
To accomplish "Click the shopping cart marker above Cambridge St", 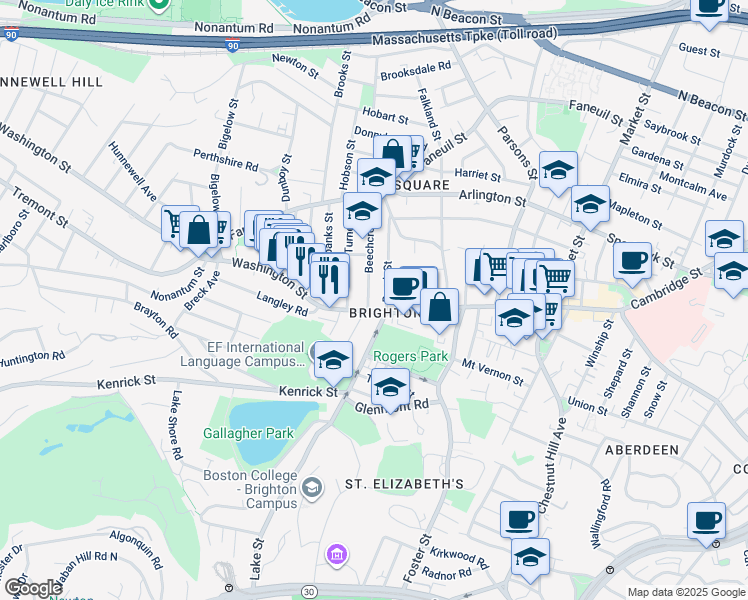I will [x=555, y=279].
